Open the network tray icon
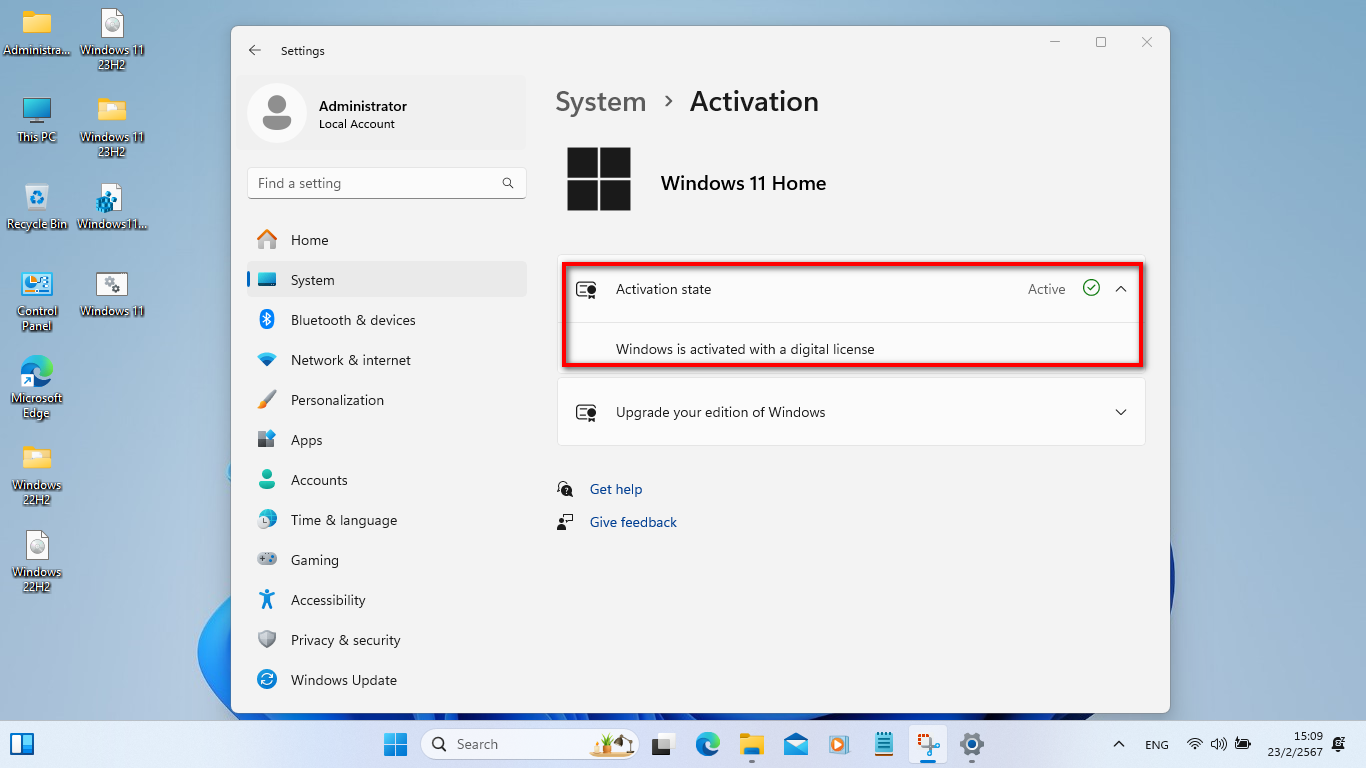This screenshot has height=768, width=1366. pos(1194,744)
